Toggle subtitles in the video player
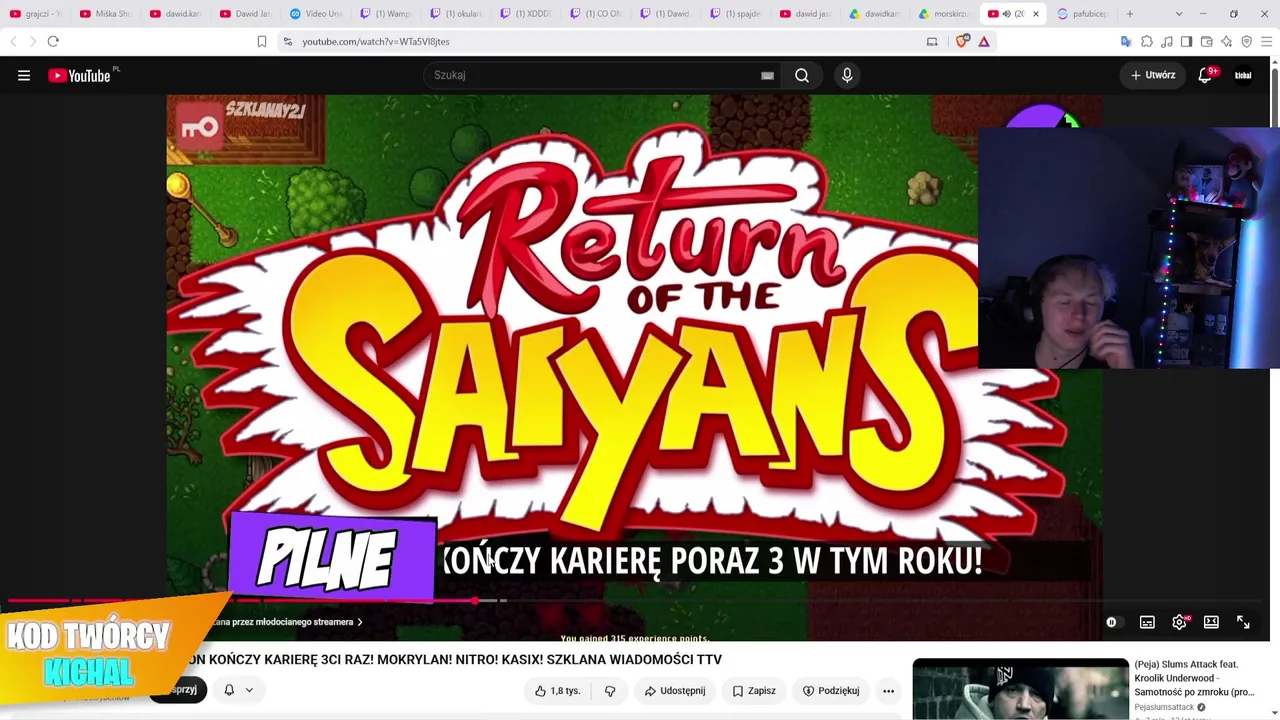This screenshot has width=1280, height=720. point(1147,622)
